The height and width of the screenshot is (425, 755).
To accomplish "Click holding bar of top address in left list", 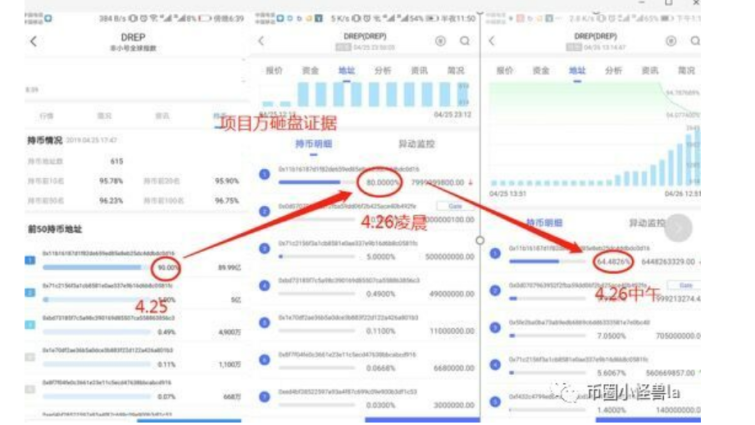I will tap(96, 267).
